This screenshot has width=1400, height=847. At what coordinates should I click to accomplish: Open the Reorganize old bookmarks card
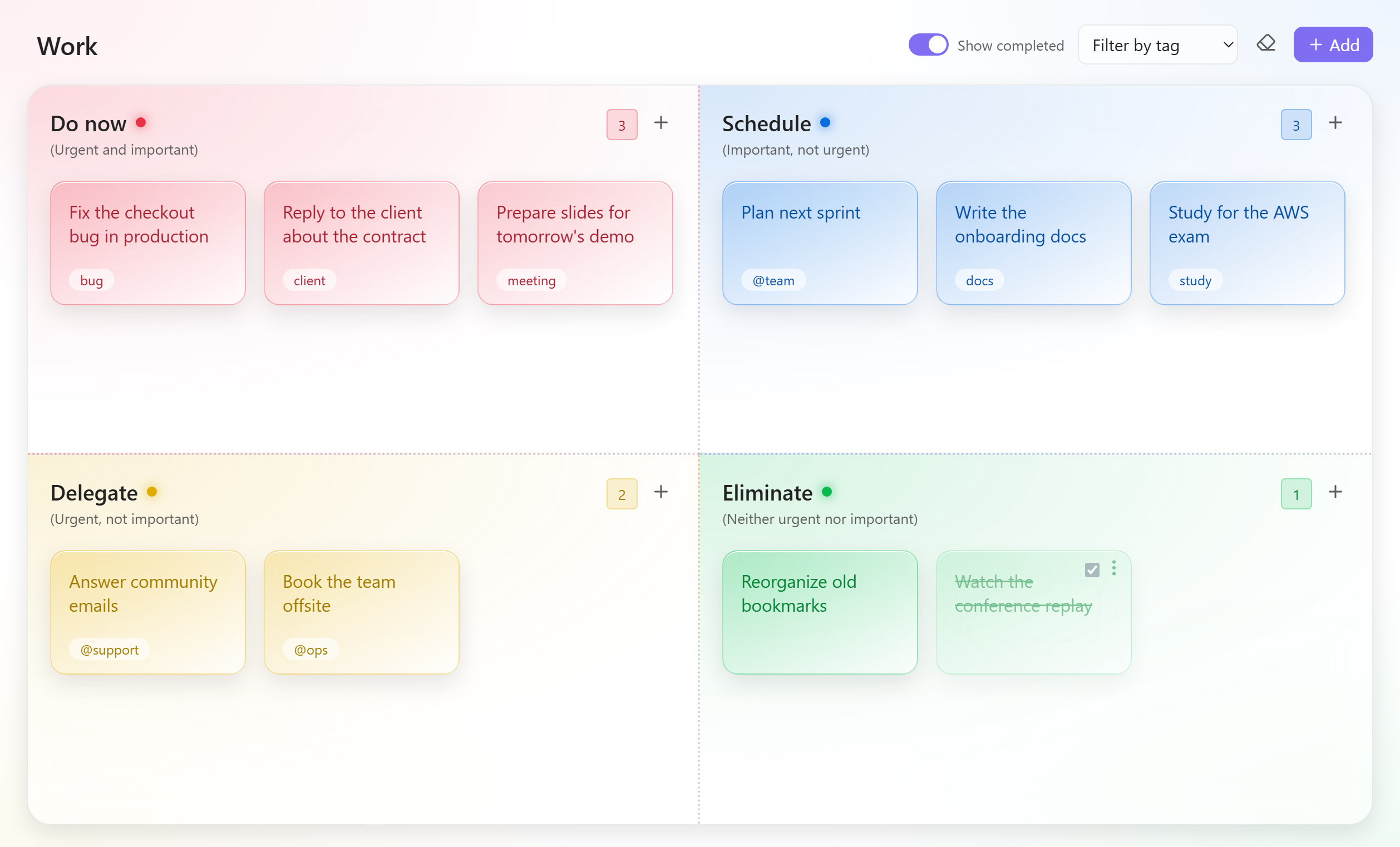pyautogui.click(x=820, y=612)
